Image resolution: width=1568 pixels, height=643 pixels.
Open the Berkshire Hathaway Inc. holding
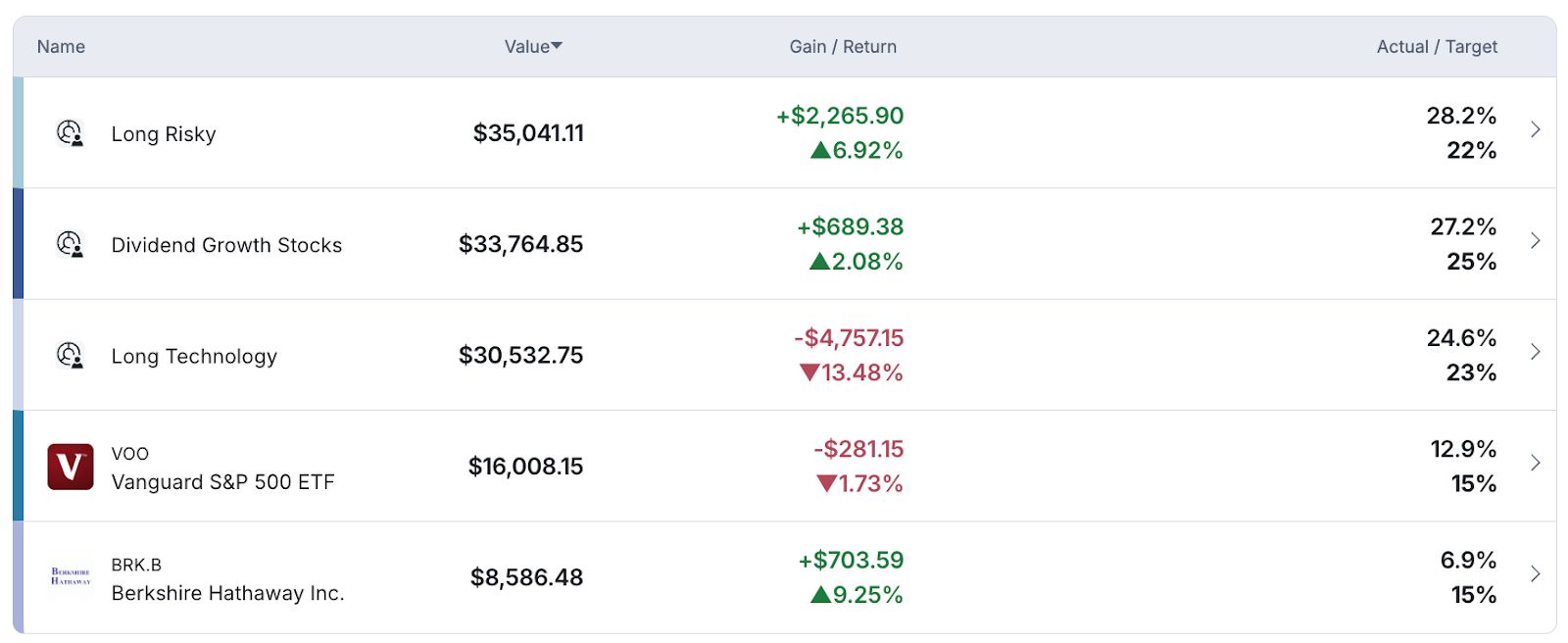(x=227, y=593)
